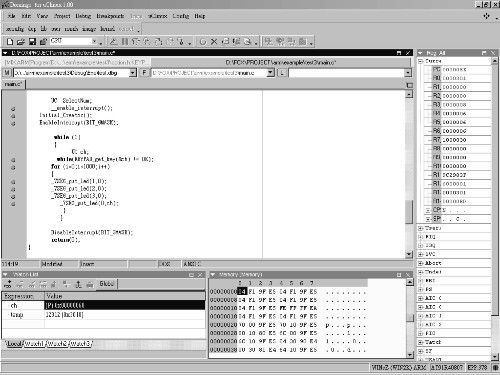Screen dimensions: 500x375
Task: Toggle breakpoint marker beside _enable_interrupt line
Action: coord(13,109)
